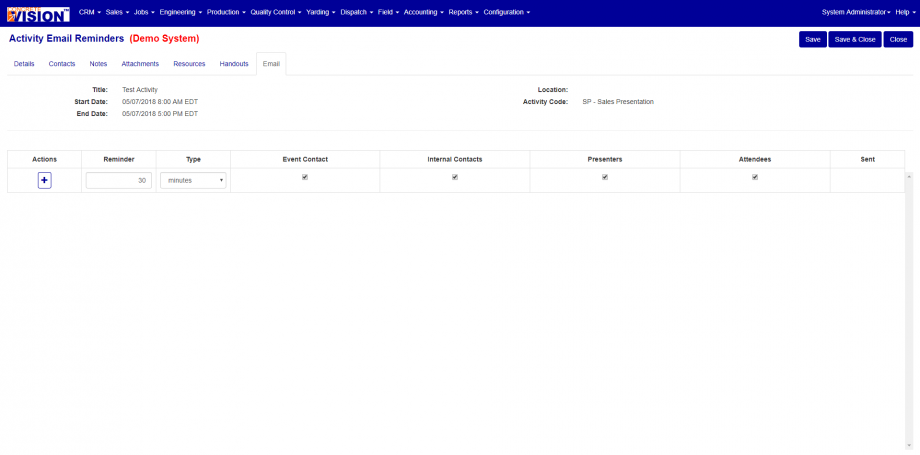Open the Help menu
Image resolution: width=920 pixels, height=455 pixels.
click(x=904, y=12)
